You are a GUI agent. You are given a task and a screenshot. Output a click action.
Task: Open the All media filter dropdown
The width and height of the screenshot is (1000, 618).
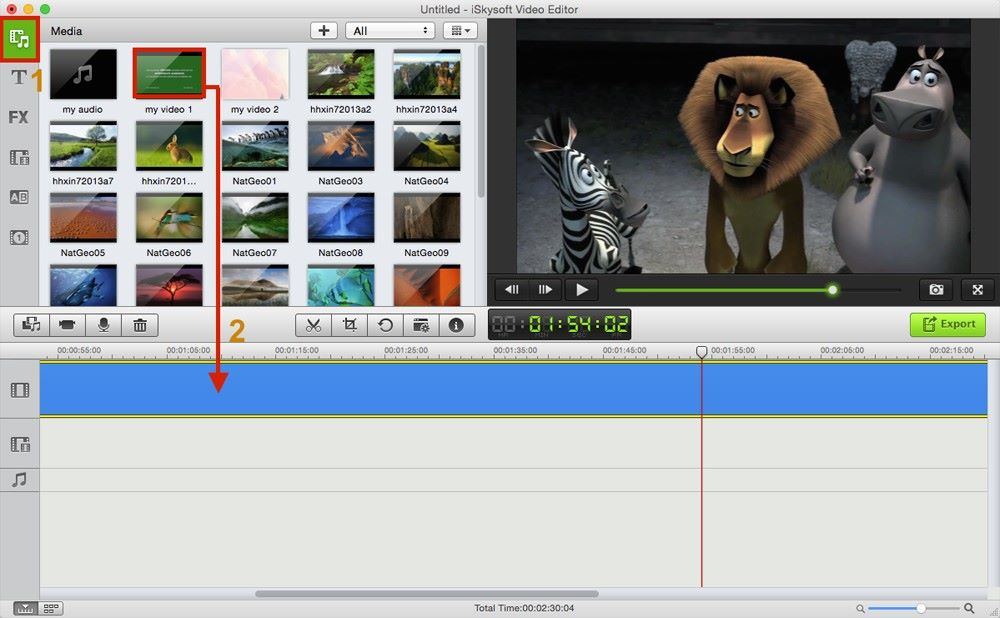click(390, 31)
